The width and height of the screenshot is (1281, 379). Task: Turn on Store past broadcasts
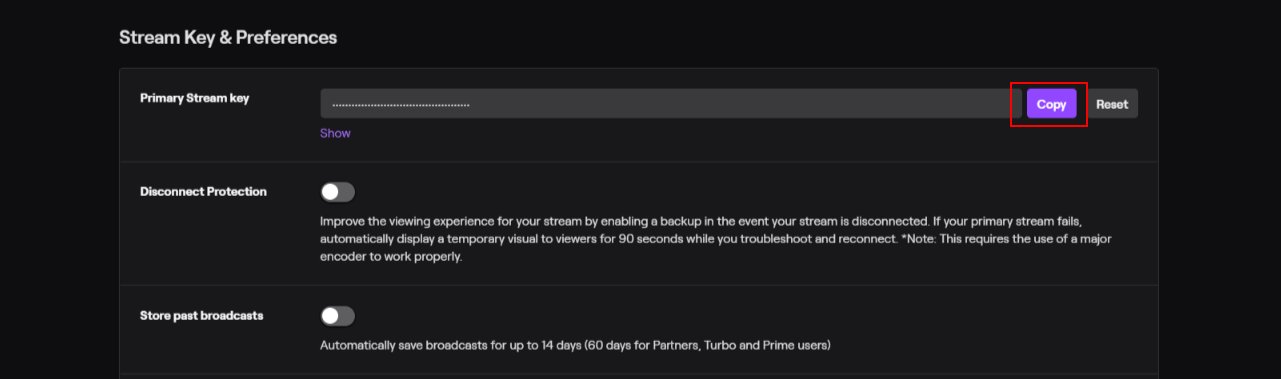[337, 316]
